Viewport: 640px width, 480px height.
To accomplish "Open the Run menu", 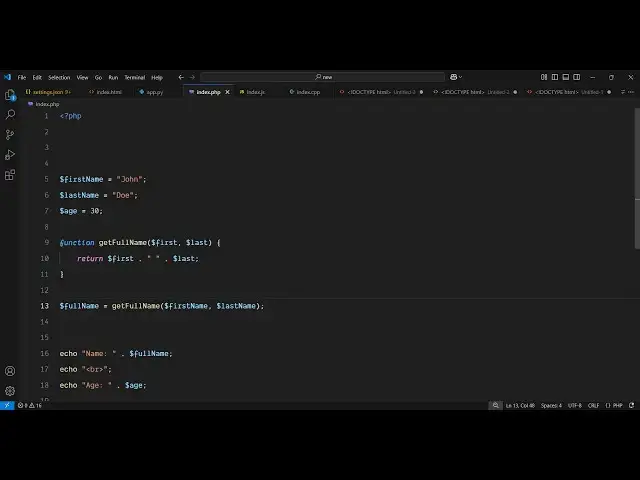I will pyautogui.click(x=113, y=78).
